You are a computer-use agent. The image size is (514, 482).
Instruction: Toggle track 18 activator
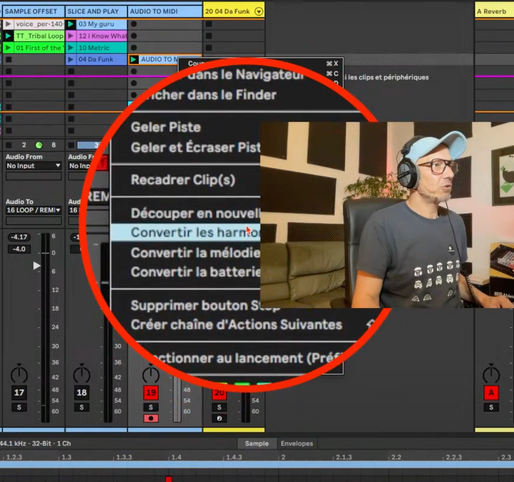tap(82, 393)
